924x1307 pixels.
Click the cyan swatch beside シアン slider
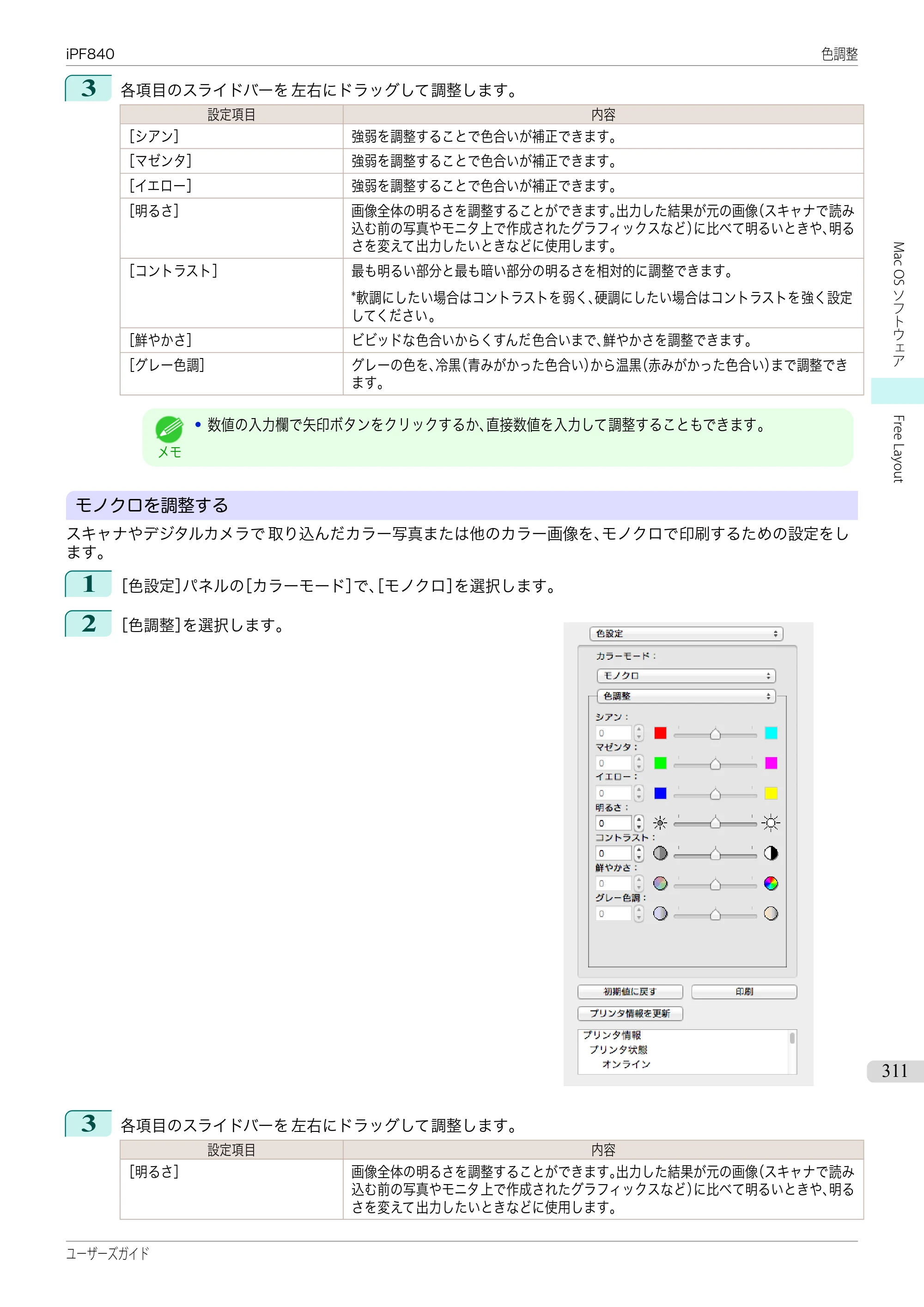[771, 733]
